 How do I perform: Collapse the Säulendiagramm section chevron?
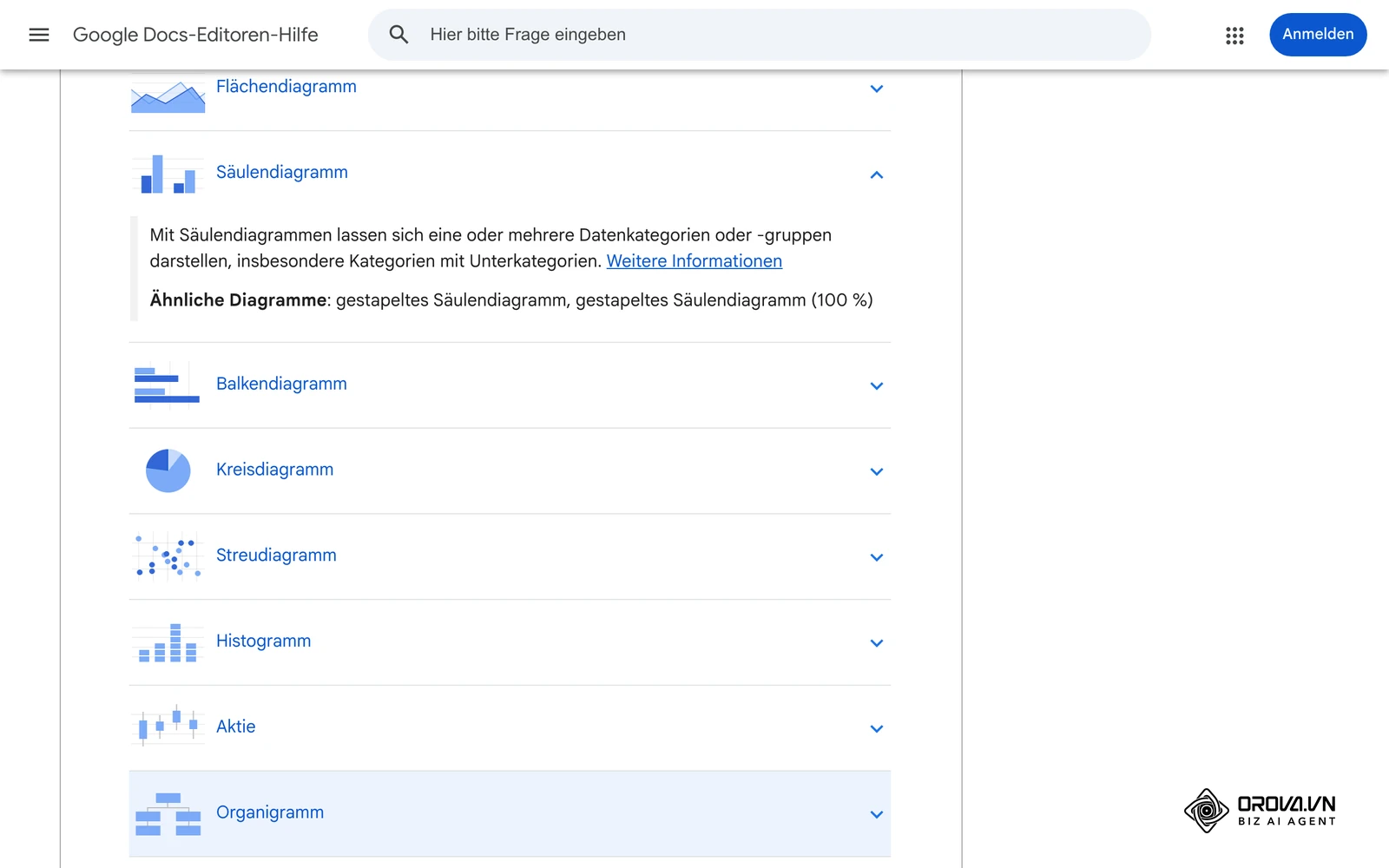coord(877,174)
